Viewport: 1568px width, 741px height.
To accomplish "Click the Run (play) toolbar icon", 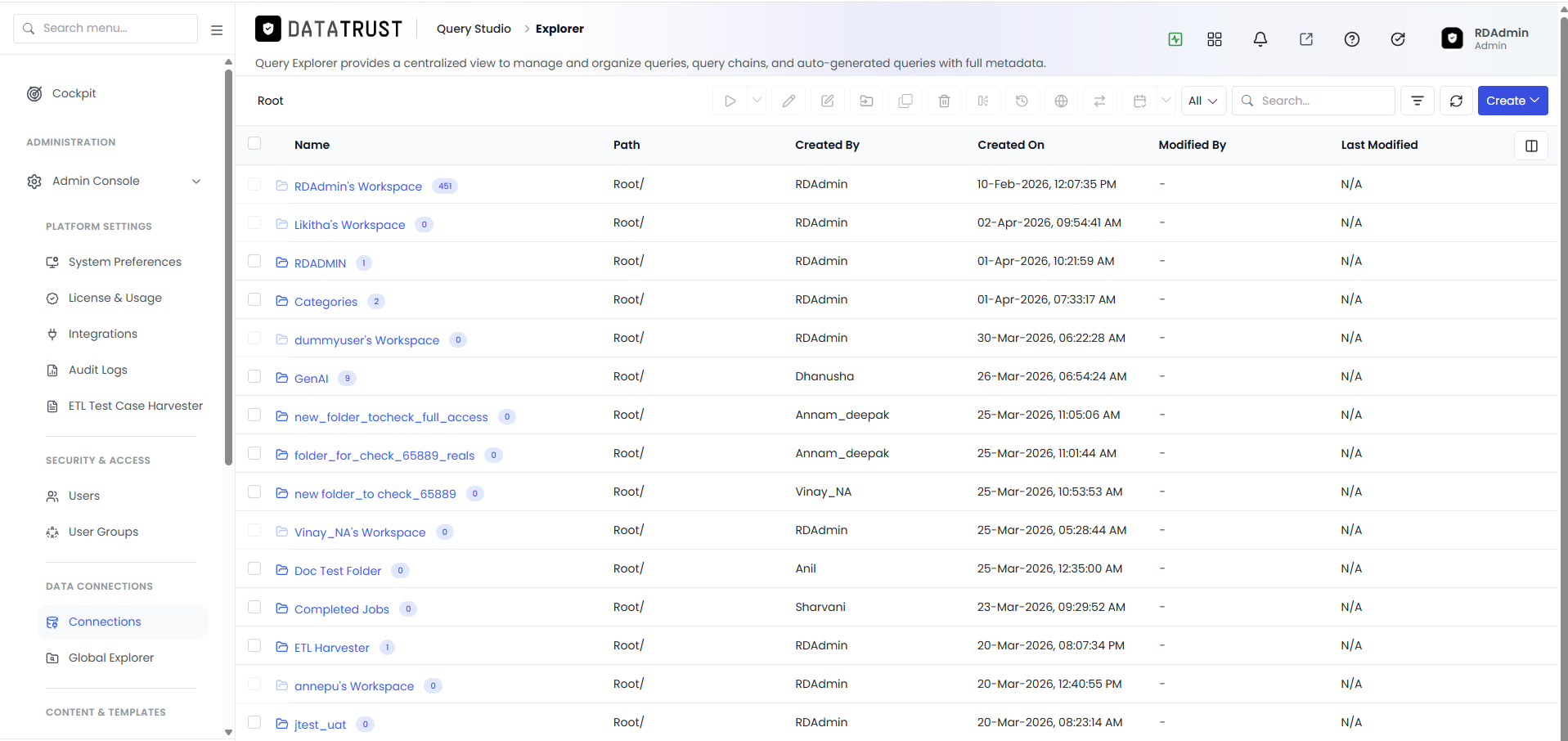I will 730,101.
